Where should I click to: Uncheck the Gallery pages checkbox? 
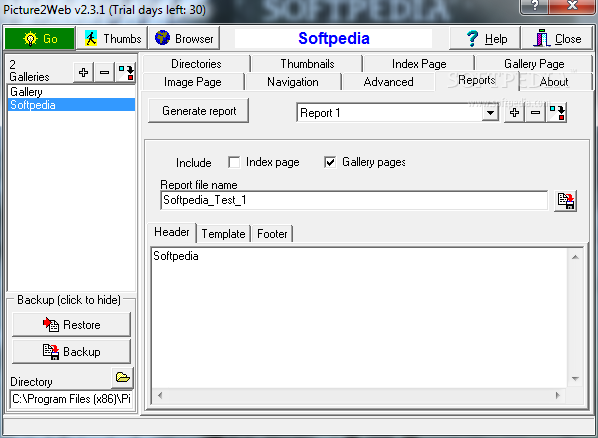click(330, 162)
